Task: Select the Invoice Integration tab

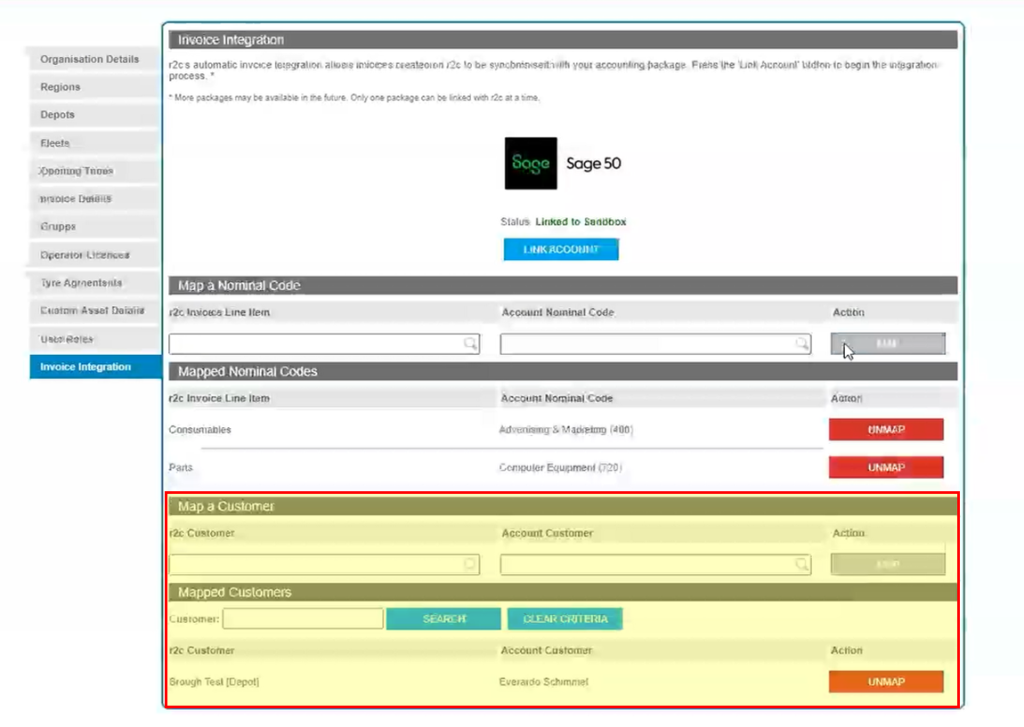Action: point(90,367)
